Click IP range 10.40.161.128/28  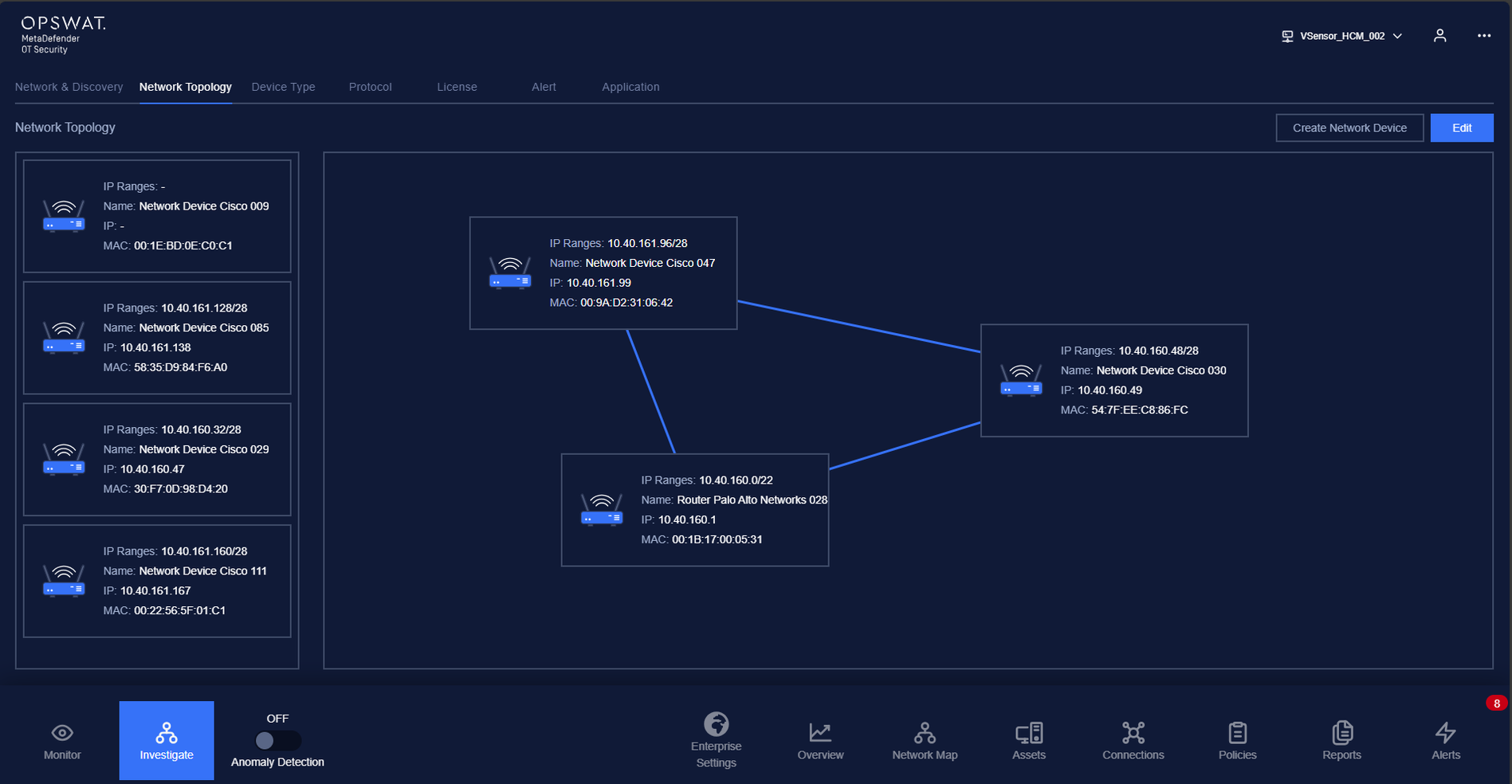[204, 308]
